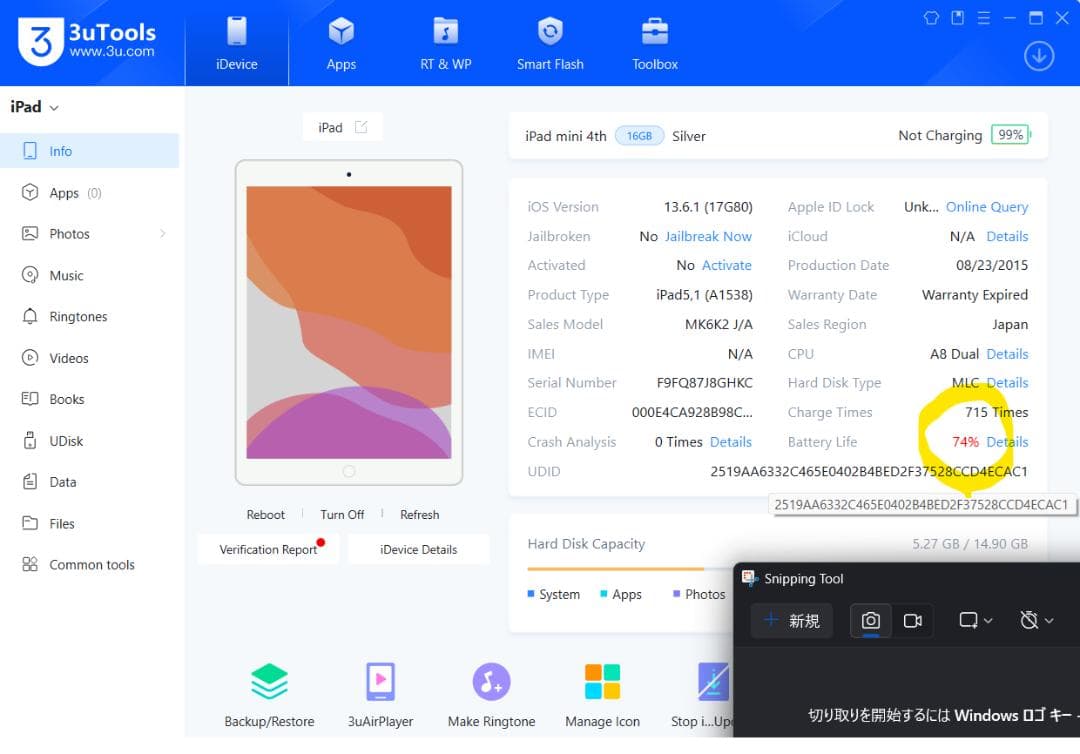
Task: Open the Stop iOS Update tool
Action: coord(702,694)
